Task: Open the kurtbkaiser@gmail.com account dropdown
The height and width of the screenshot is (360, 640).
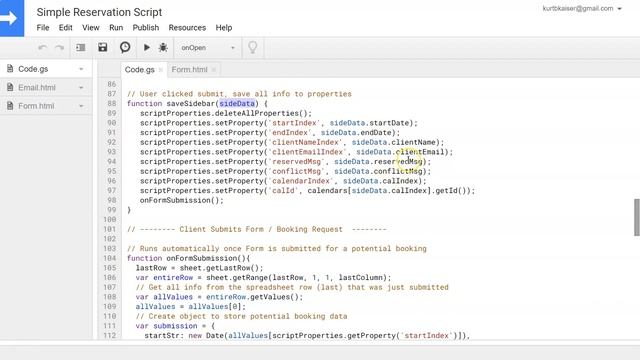Action: click(582, 9)
